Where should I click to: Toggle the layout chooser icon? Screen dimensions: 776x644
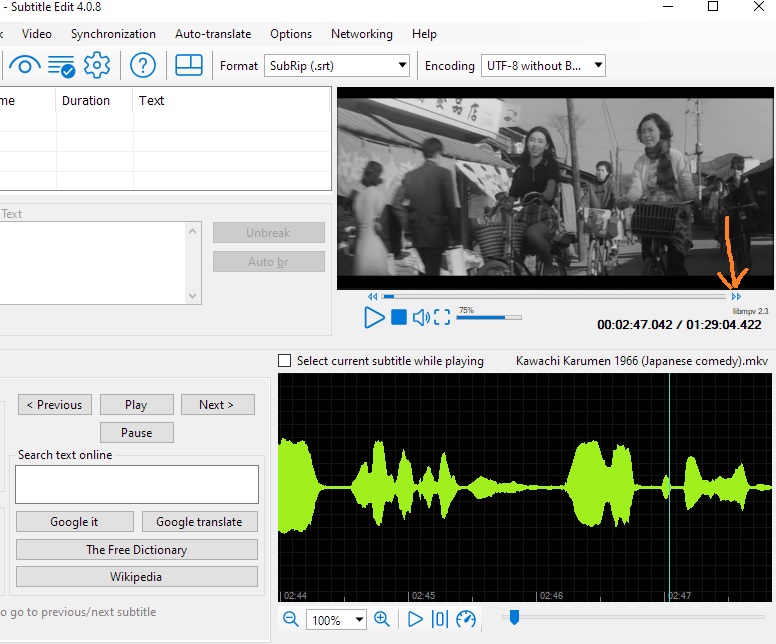point(189,65)
